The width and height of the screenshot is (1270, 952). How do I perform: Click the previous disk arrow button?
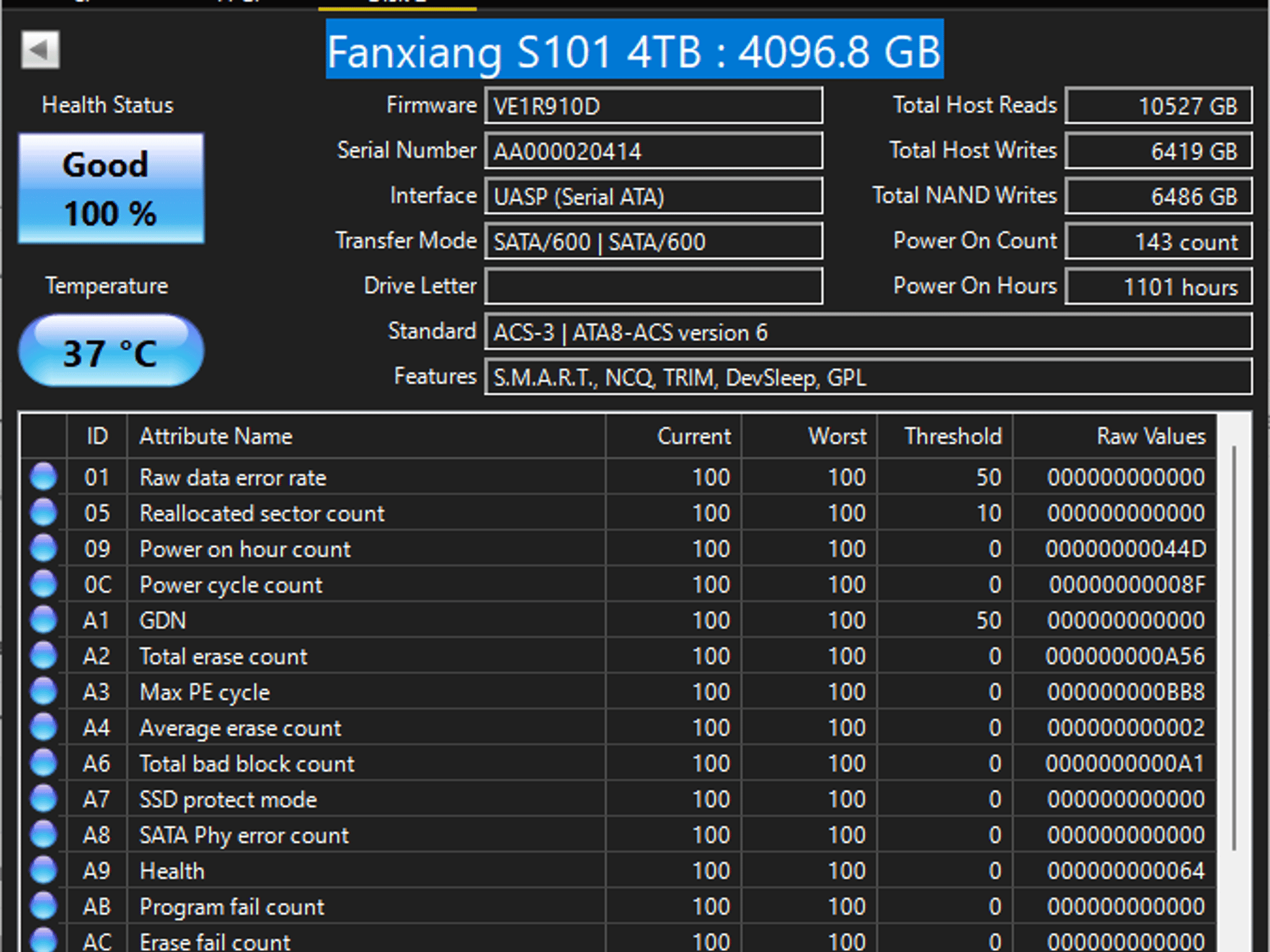[x=40, y=49]
